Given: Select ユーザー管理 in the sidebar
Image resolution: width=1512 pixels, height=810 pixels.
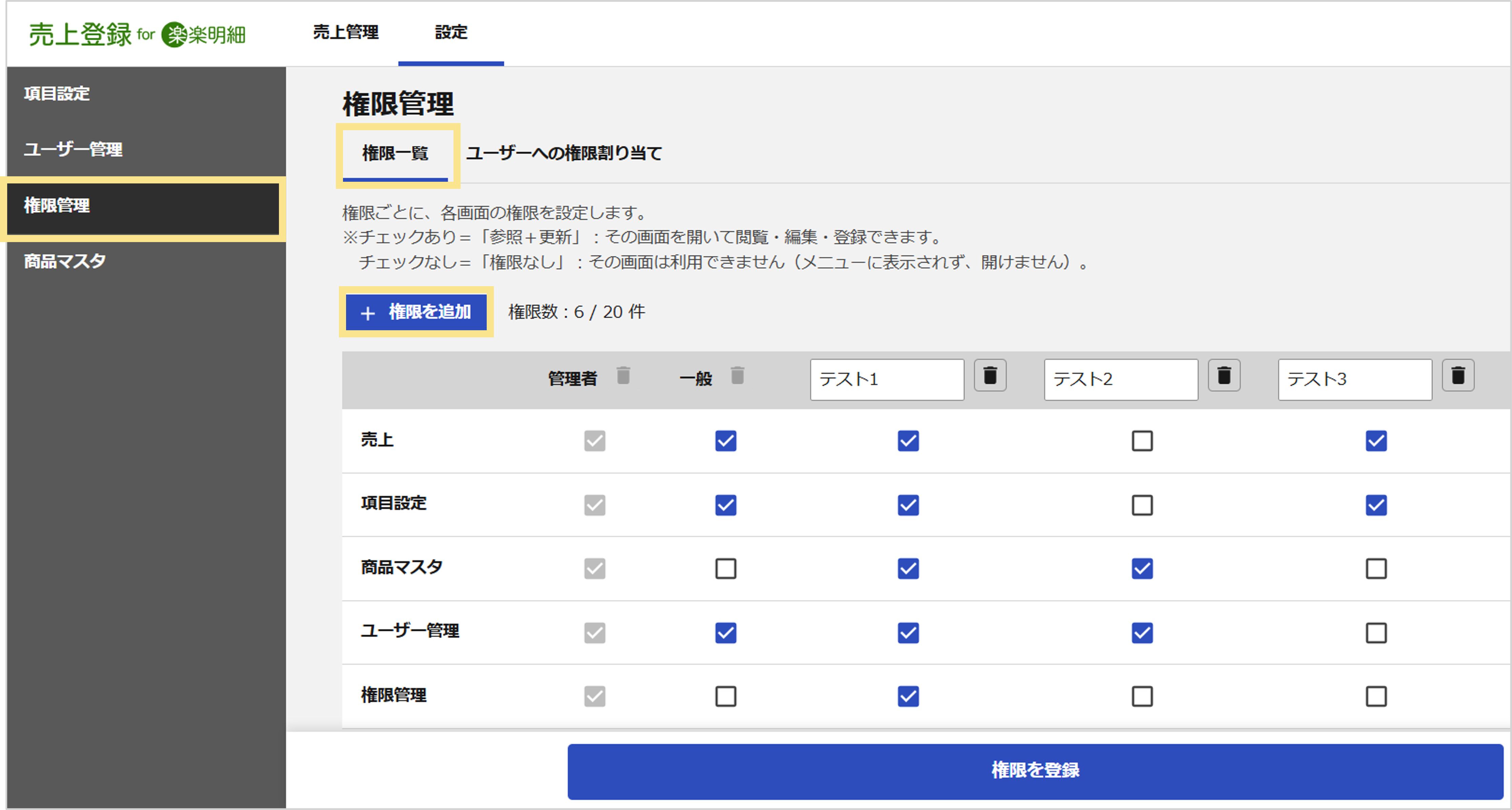Looking at the screenshot, I should coord(146,149).
